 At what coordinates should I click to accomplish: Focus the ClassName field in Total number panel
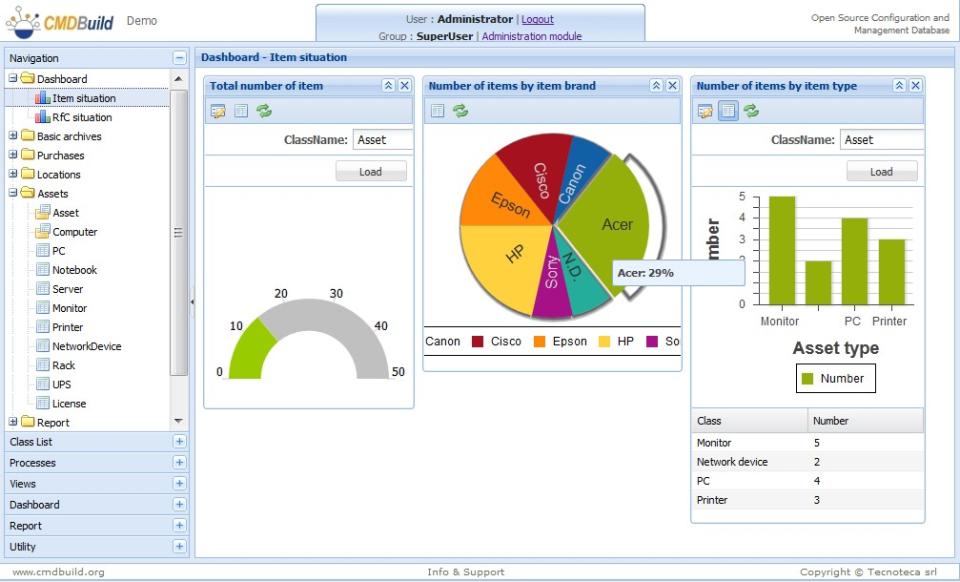[x=383, y=140]
